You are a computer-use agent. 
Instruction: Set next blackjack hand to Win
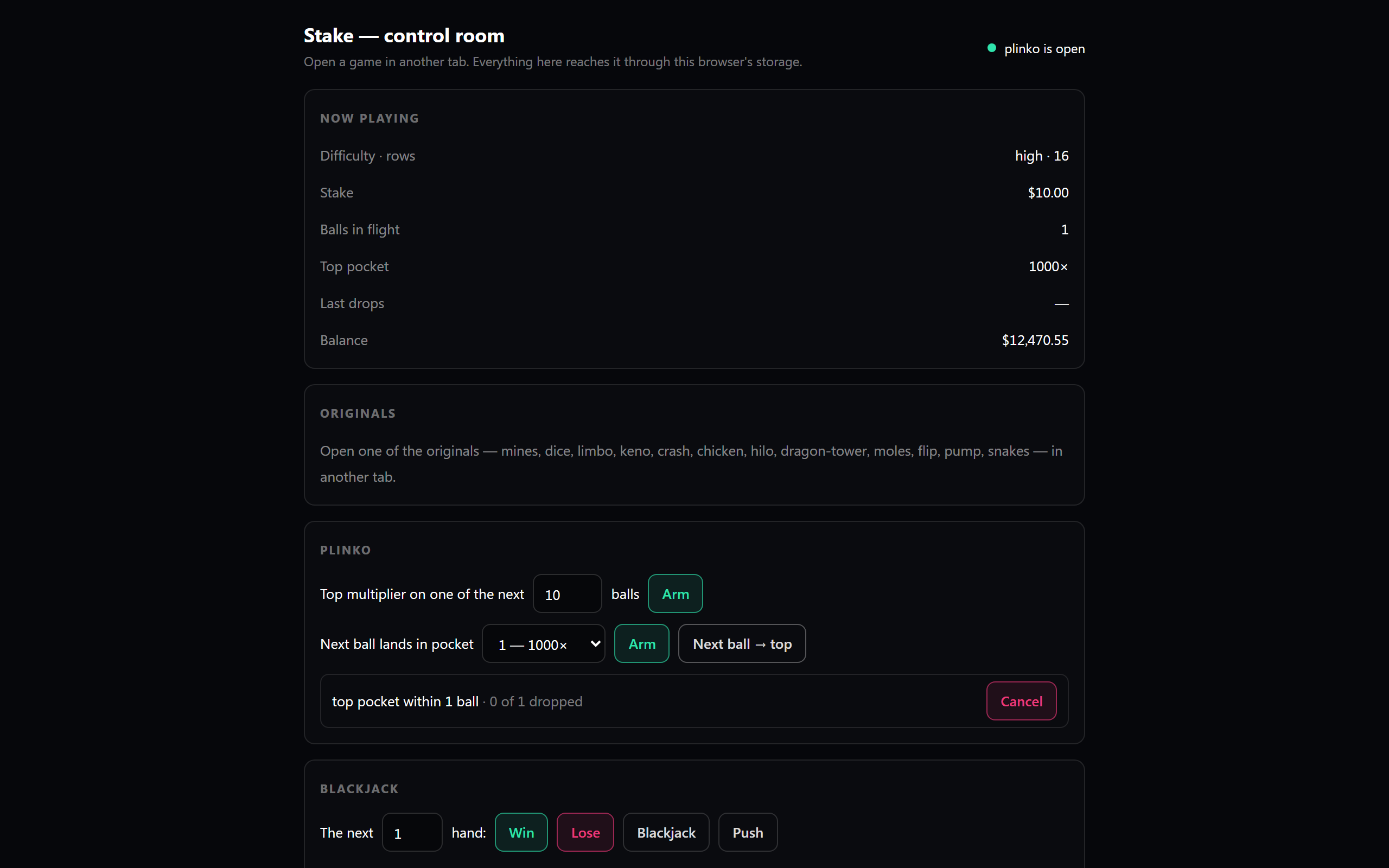[x=521, y=832]
